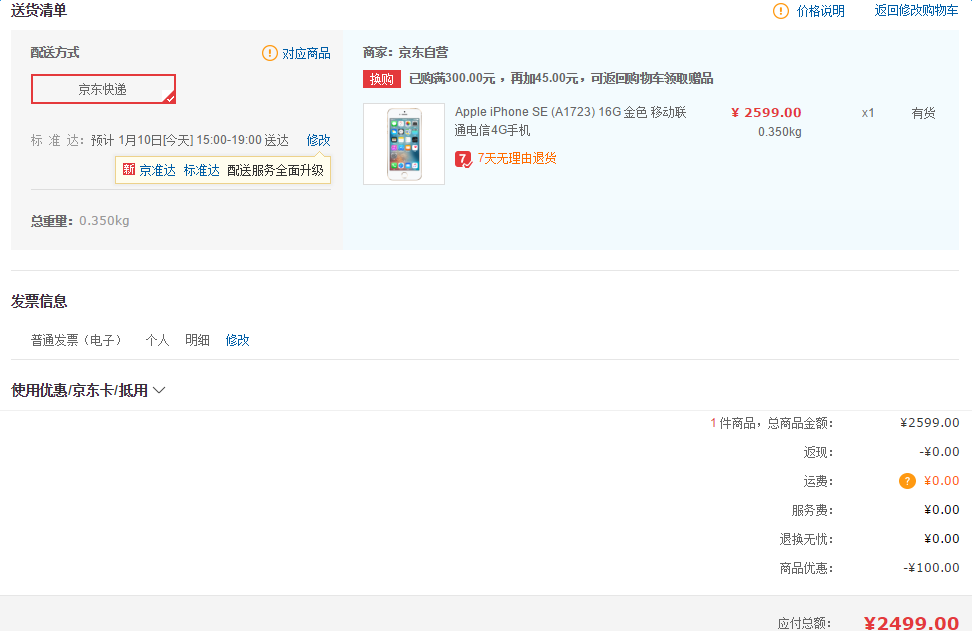Viewport: 972px width, 631px height.
Task: Click 修改 for invoice information
Action: point(237,340)
